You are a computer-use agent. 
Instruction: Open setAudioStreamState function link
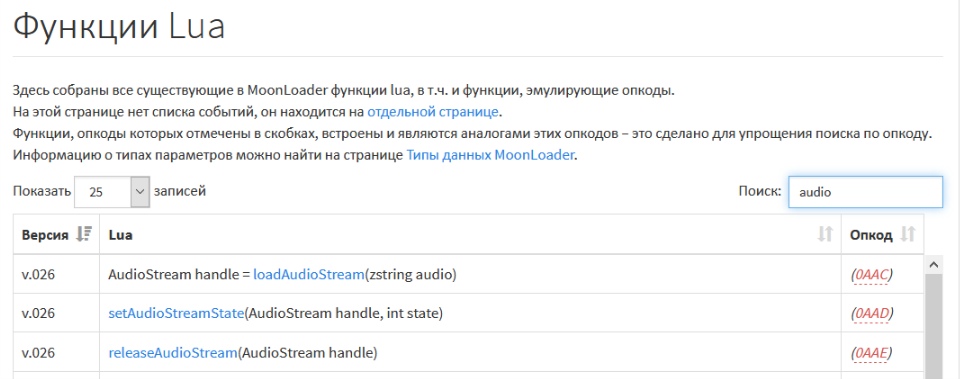point(176,313)
